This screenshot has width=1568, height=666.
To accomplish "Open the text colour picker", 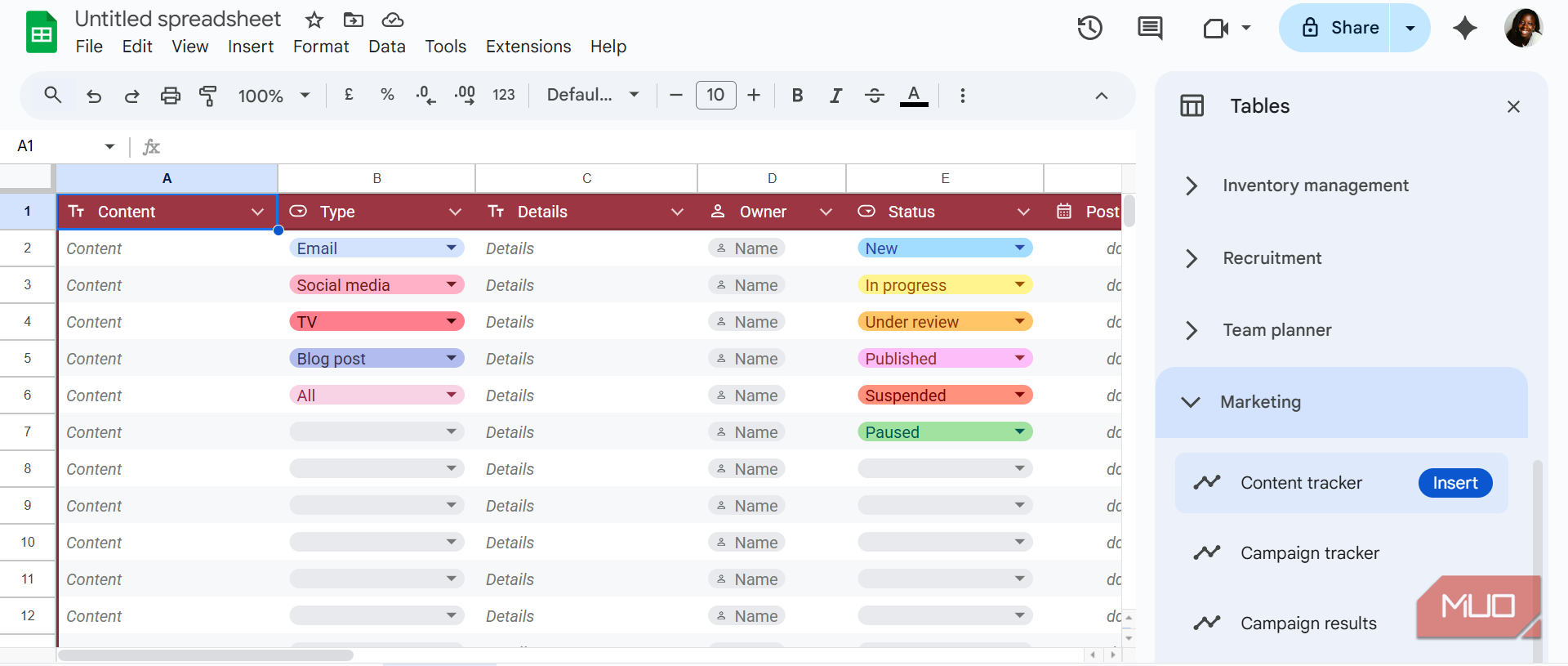I will [x=914, y=96].
